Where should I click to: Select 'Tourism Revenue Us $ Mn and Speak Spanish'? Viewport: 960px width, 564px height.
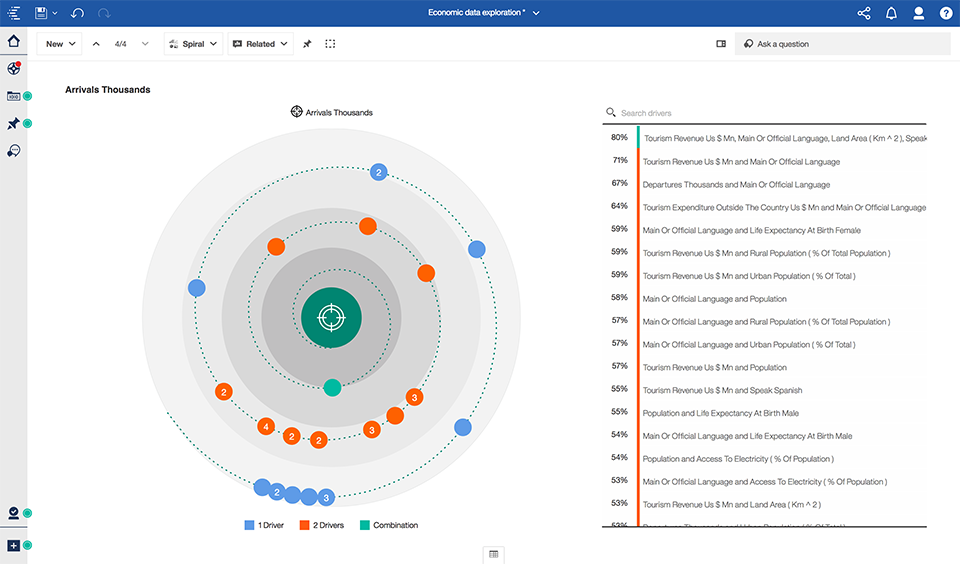(764, 390)
